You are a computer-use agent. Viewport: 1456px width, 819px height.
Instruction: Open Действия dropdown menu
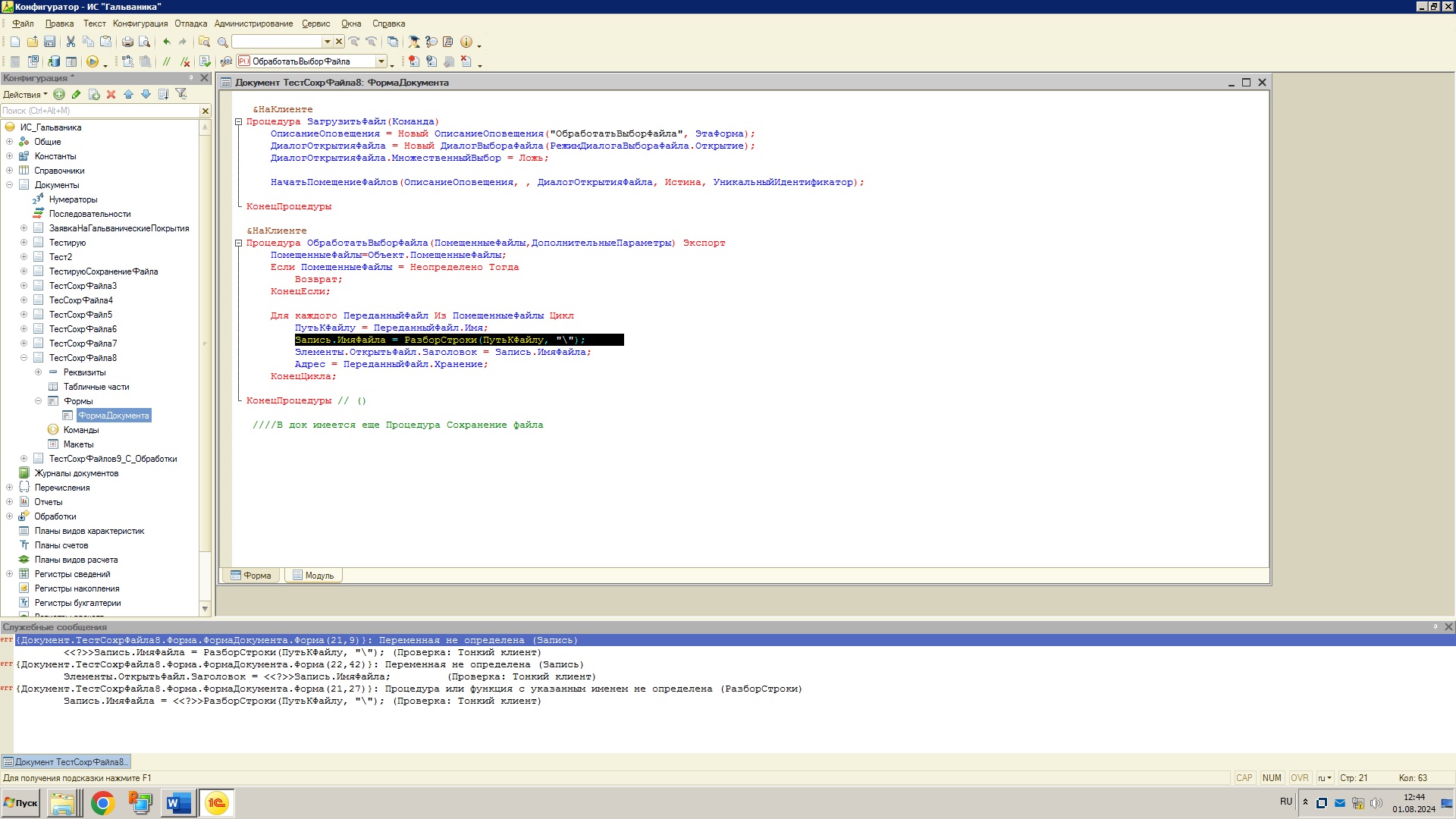[x=25, y=95]
